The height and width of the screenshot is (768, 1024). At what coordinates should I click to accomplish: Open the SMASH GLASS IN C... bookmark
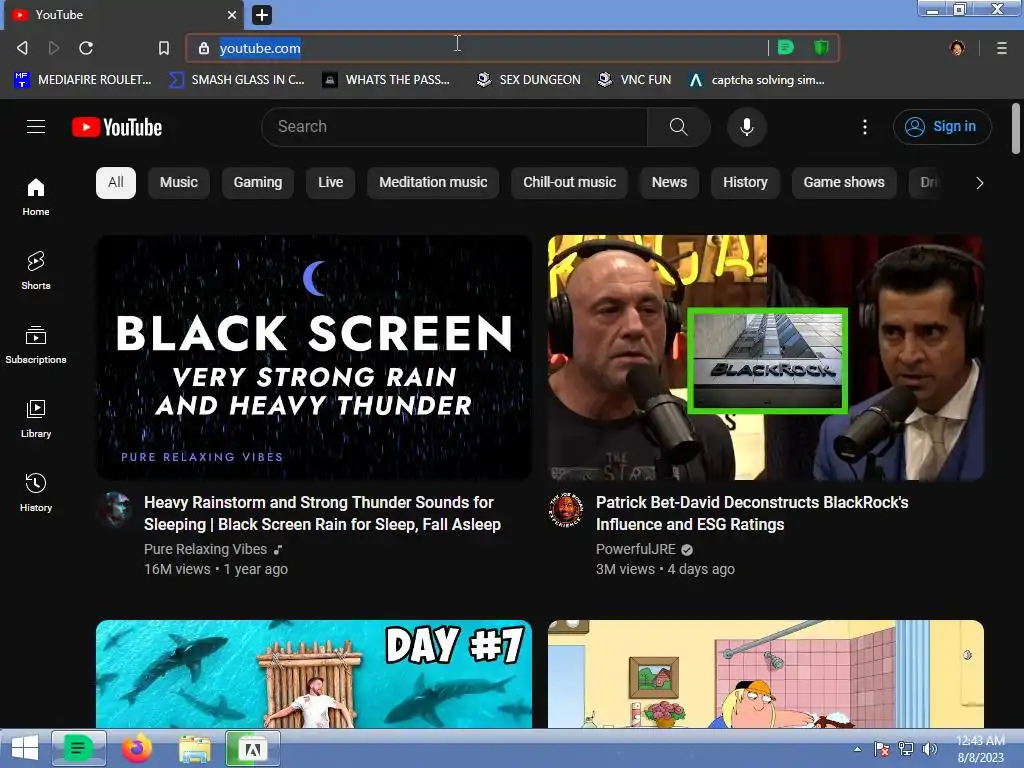pos(236,80)
